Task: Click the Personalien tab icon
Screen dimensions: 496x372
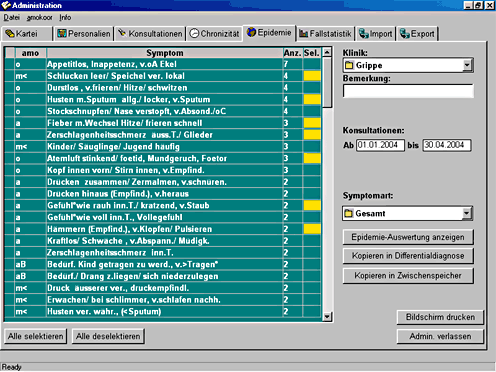Action: tap(62, 34)
